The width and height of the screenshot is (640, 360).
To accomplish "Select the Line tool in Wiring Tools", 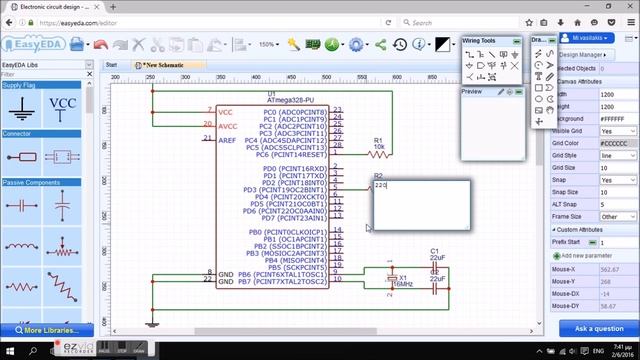I will click(492, 54).
